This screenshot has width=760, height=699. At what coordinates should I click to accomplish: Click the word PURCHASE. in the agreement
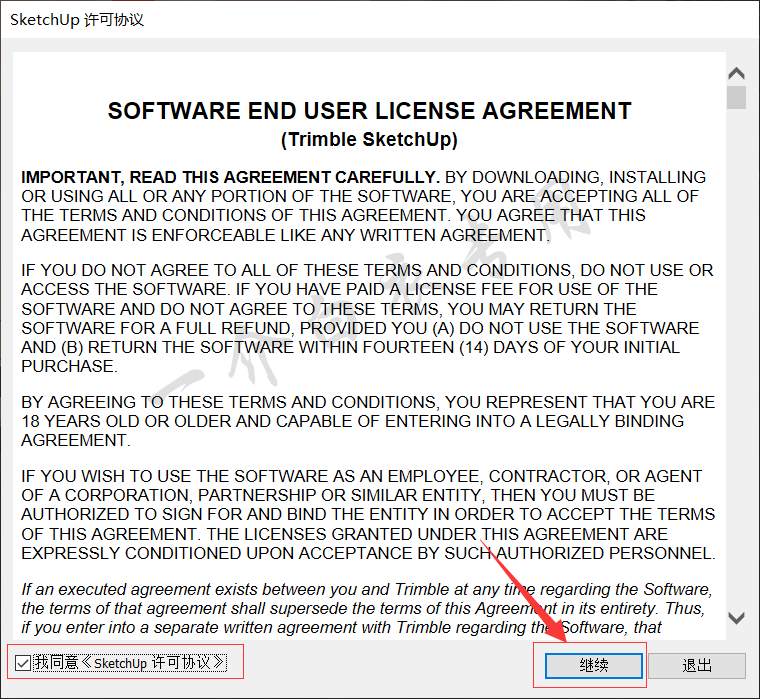[69, 366]
